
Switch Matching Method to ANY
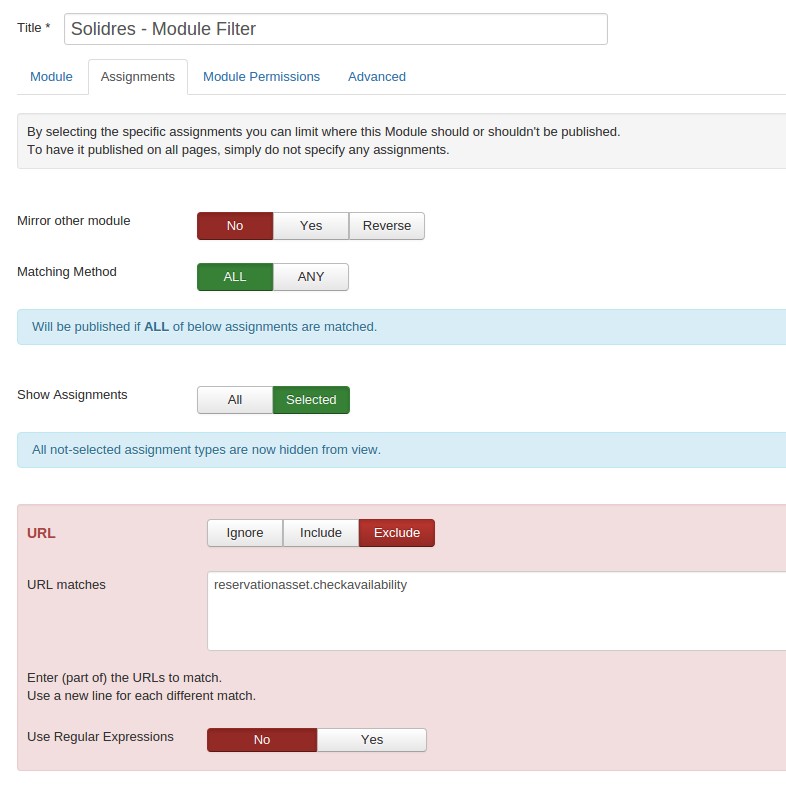[311, 277]
